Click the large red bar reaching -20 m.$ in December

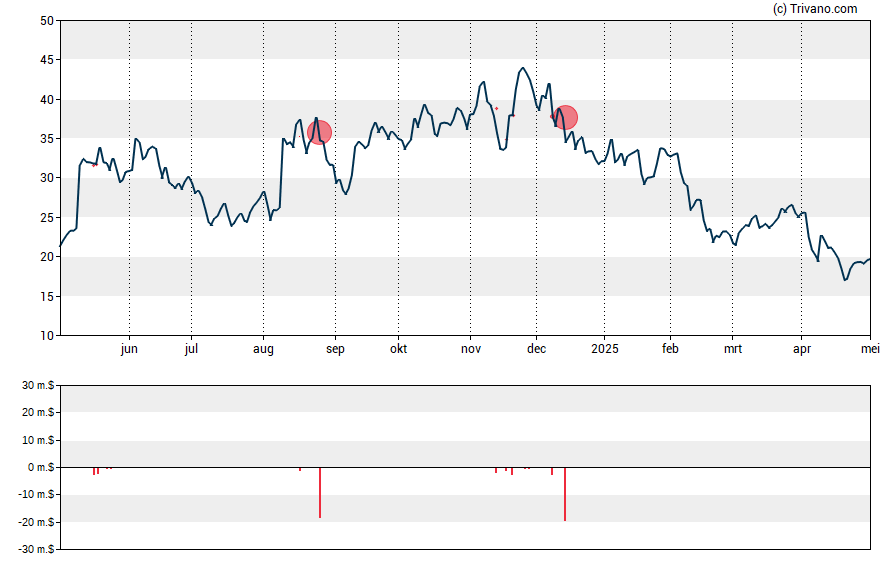pos(565,494)
